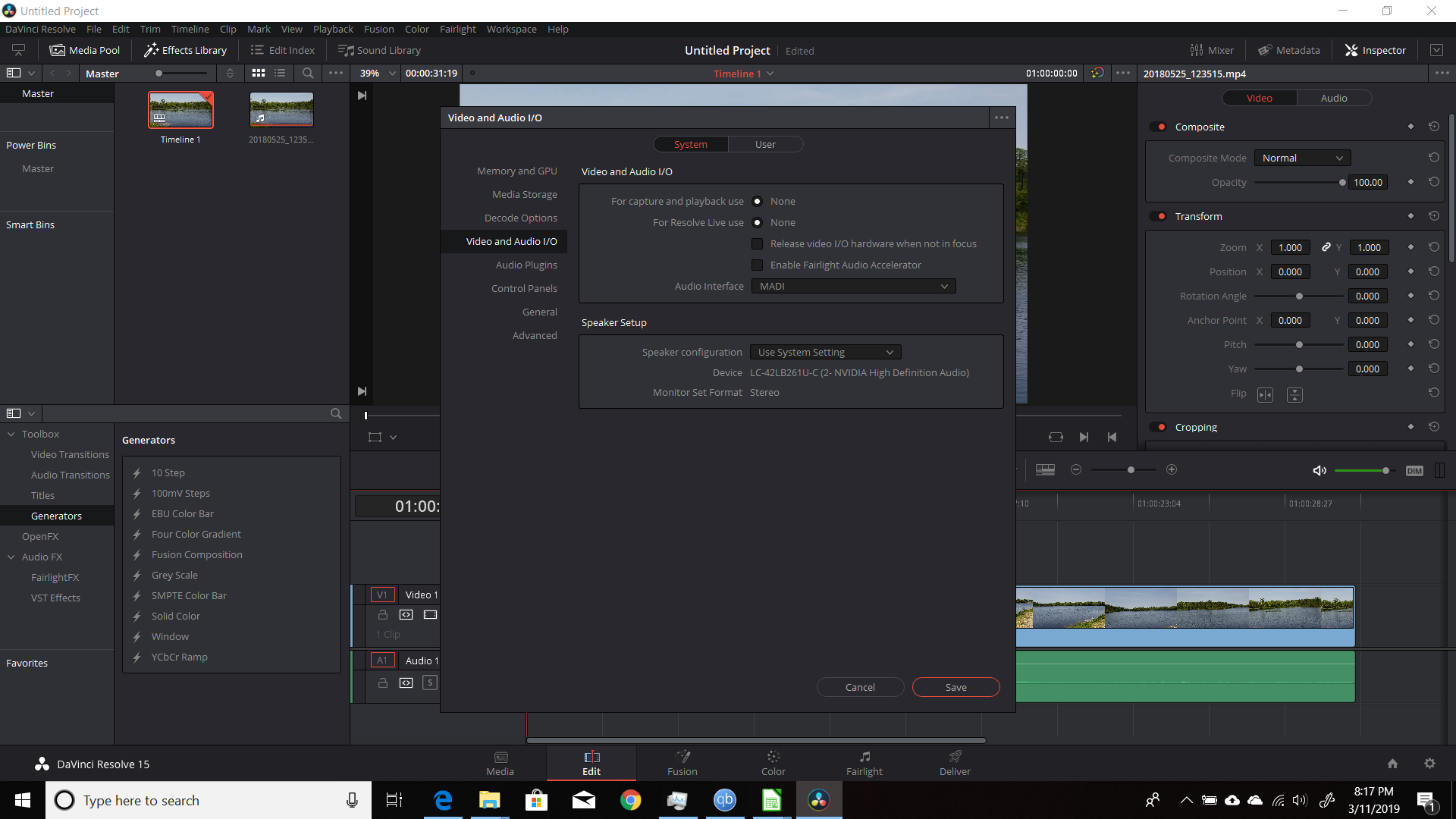Open Timeline 1 name dropdown
1456x819 pixels.
(x=743, y=74)
